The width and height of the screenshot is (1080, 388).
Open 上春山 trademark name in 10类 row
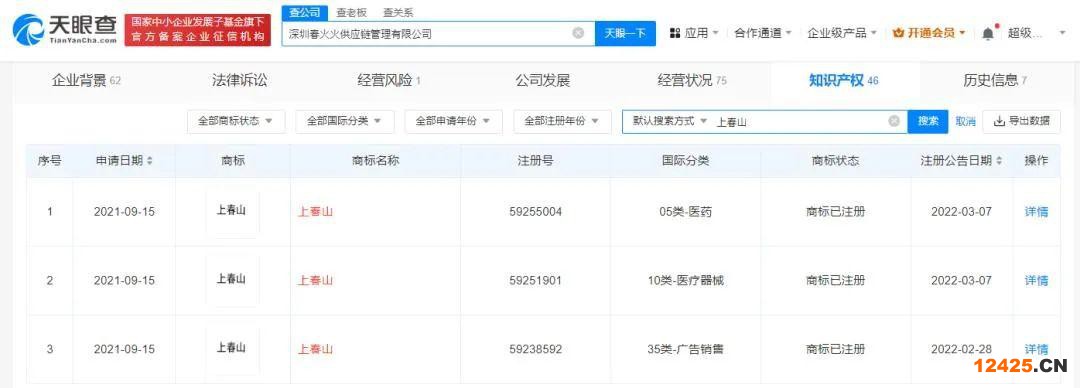click(x=315, y=280)
